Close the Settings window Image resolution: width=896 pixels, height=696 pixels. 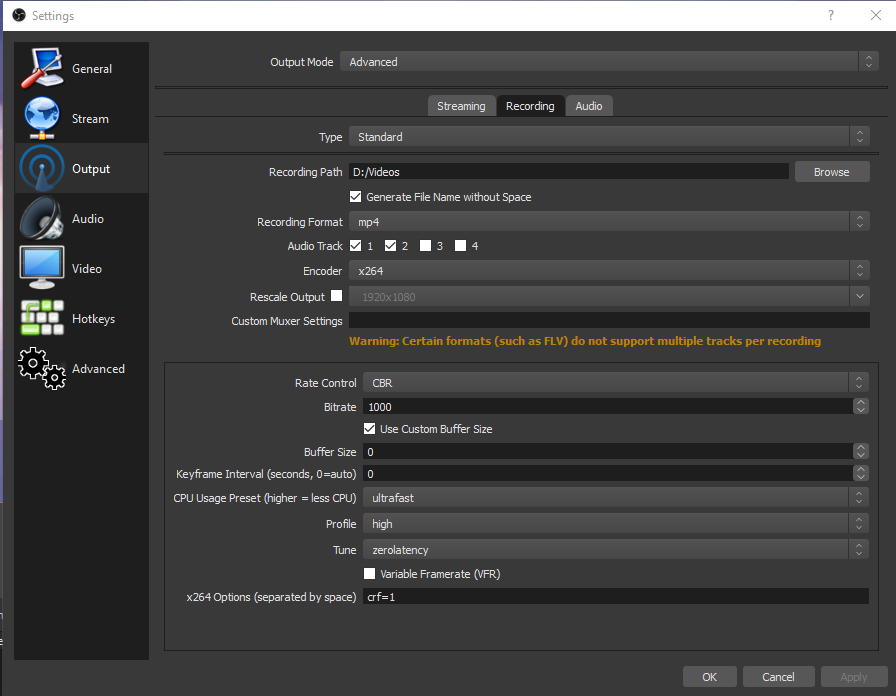click(x=875, y=15)
